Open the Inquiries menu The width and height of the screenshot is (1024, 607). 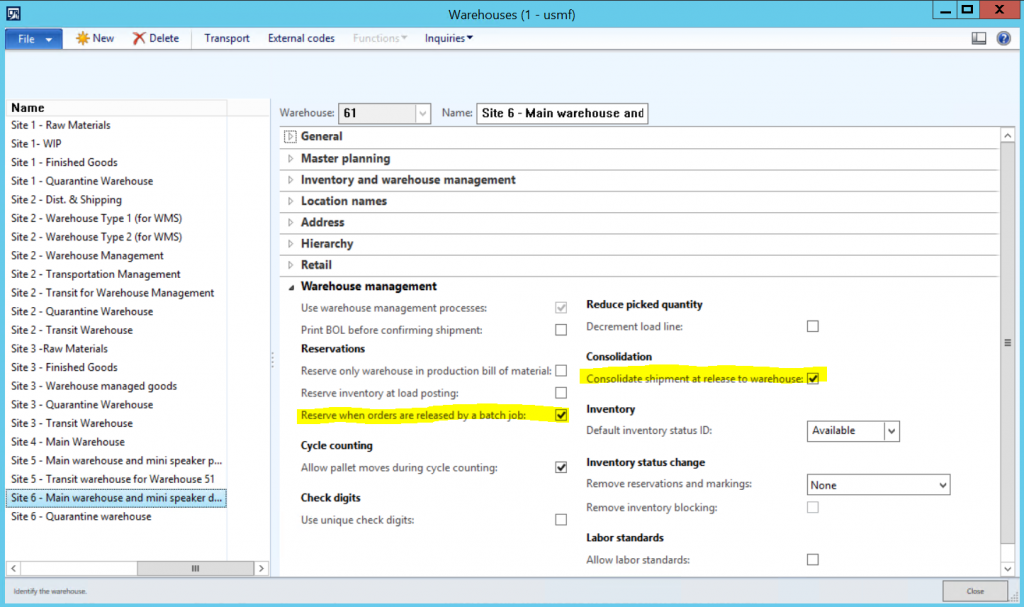click(448, 38)
